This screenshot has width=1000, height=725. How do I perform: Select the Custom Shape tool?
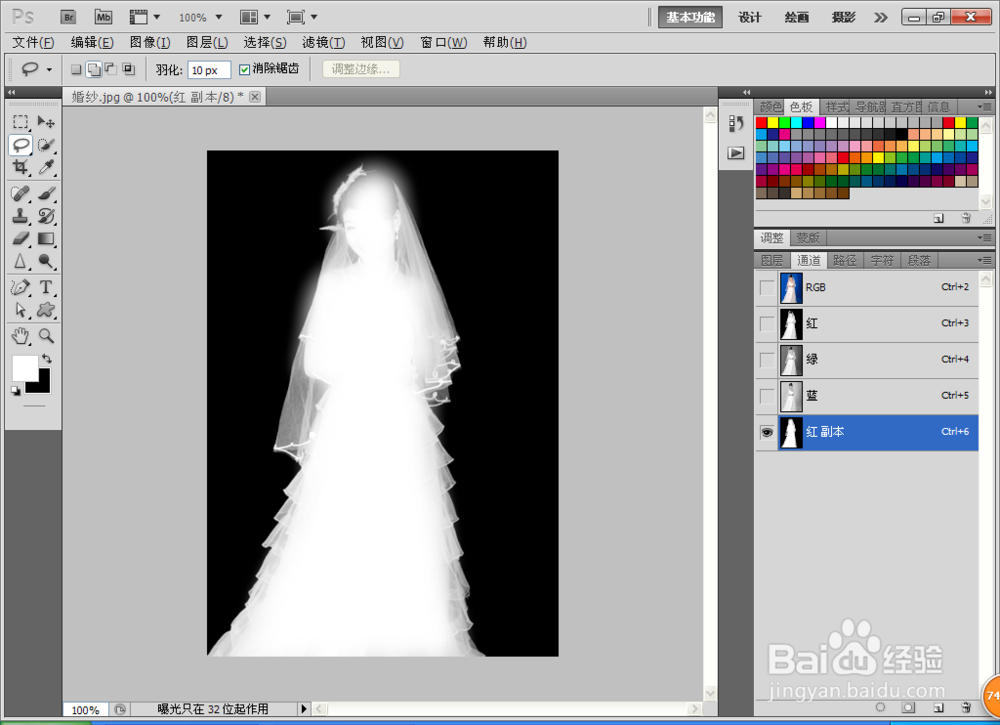[x=46, y=310]
